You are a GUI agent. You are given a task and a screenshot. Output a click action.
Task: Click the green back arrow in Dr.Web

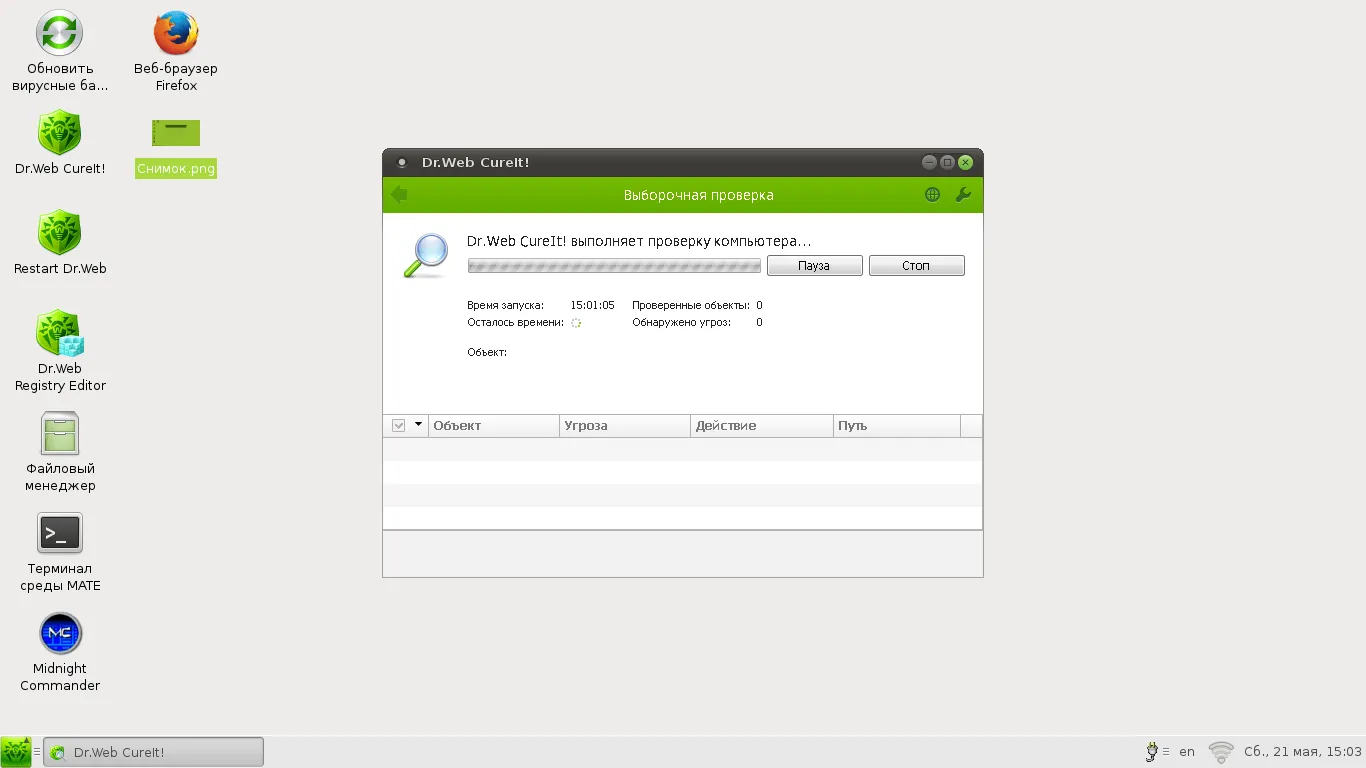click(x=399, y=195)
